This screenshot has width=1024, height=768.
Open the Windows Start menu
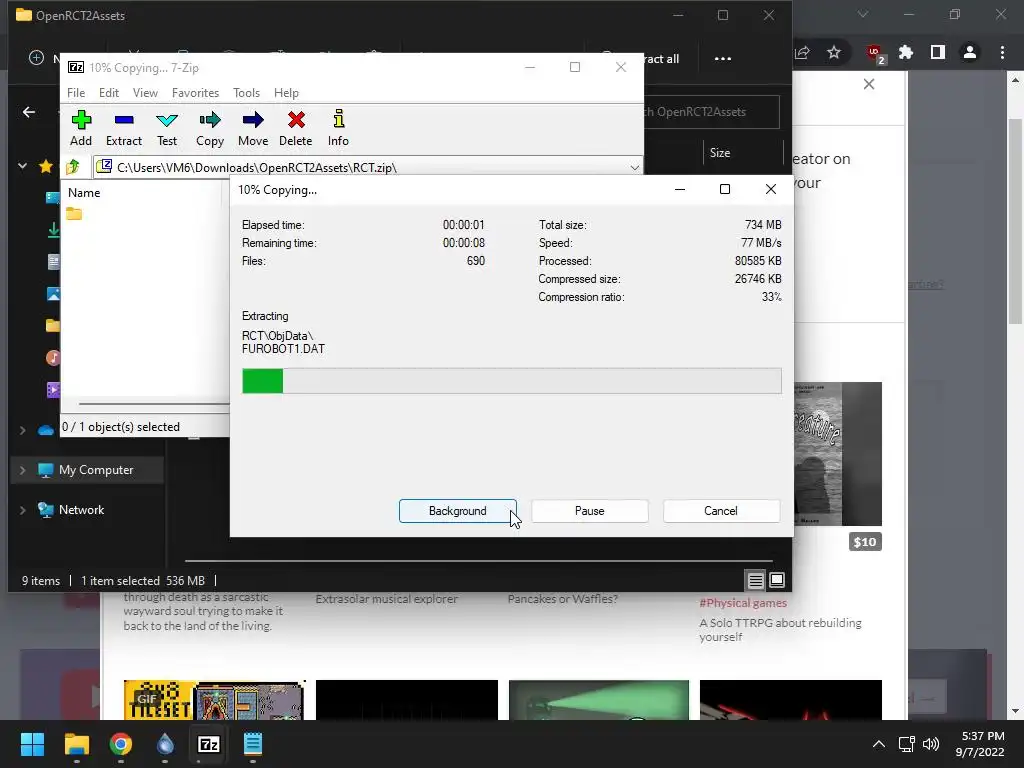click(32, 744)
